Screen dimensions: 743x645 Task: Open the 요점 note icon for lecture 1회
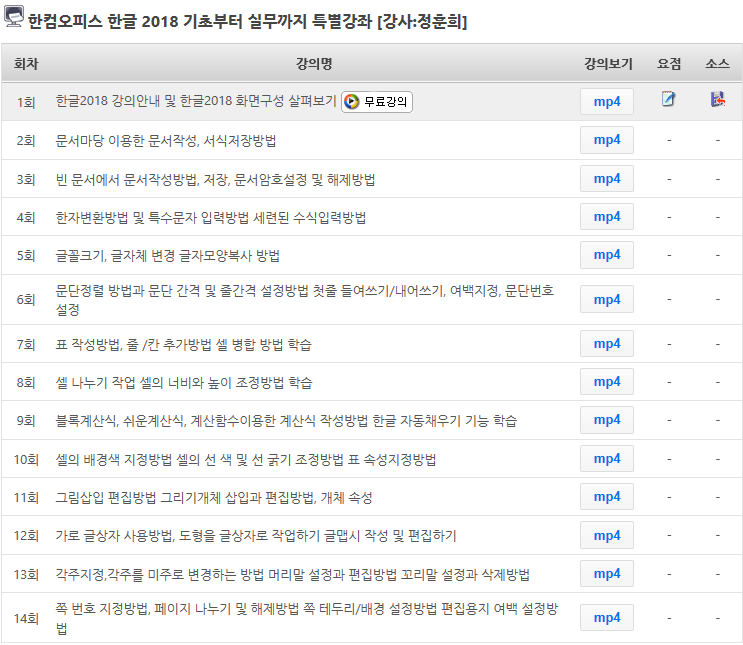point(668,99)
